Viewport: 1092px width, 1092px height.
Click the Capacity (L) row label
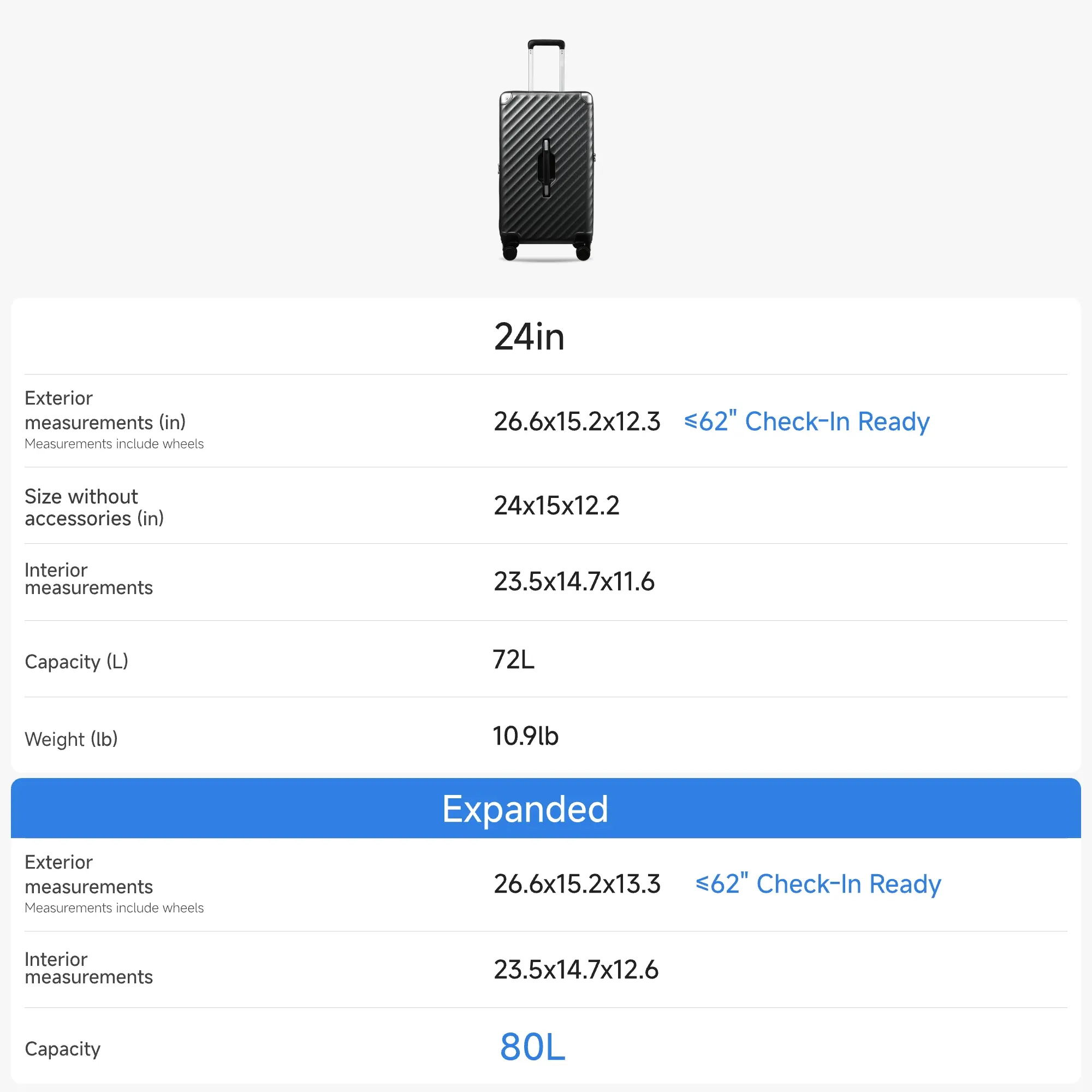(x=76, y=661)
